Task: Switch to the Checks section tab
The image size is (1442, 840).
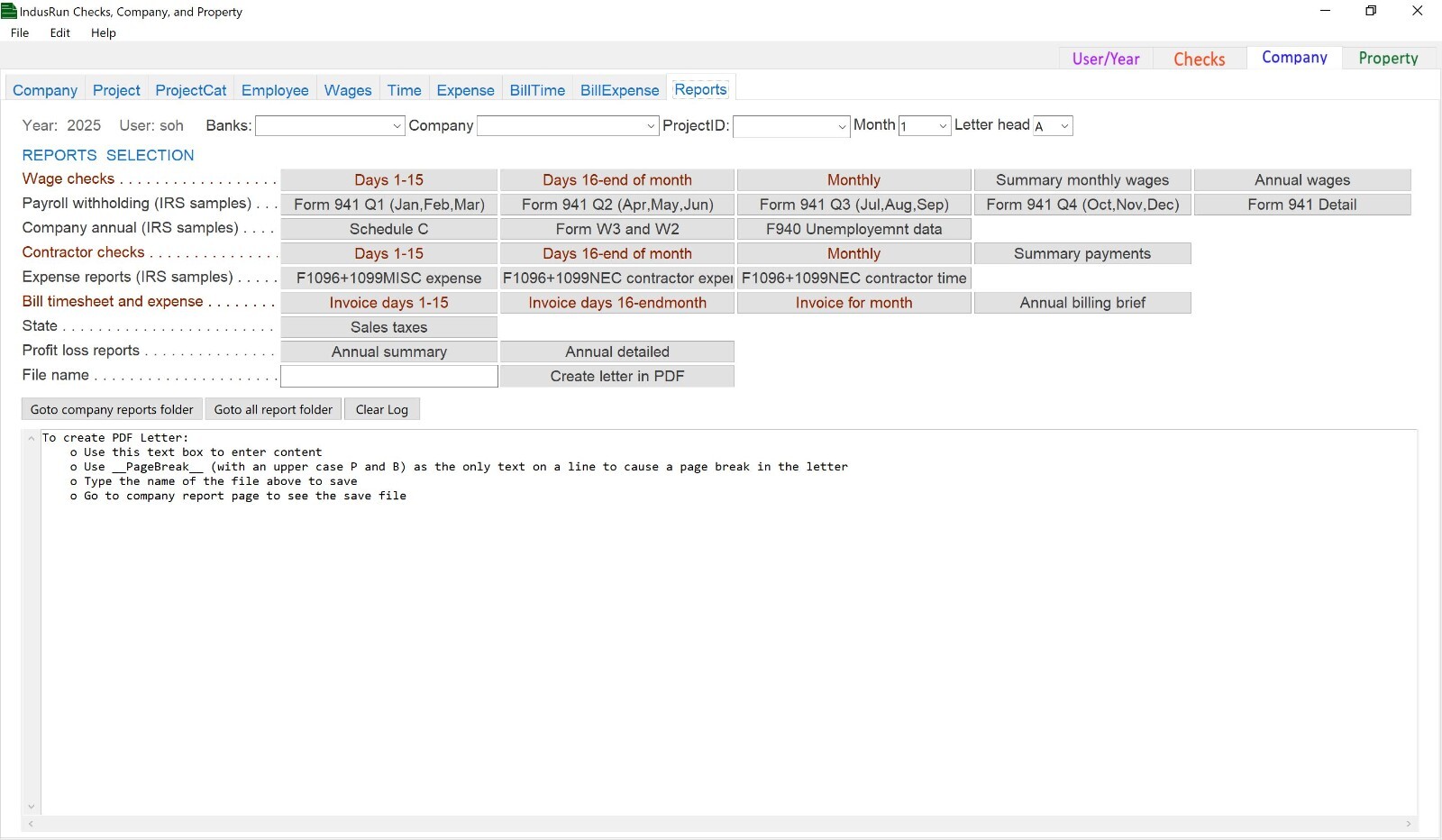Action: click(1199, 59)
